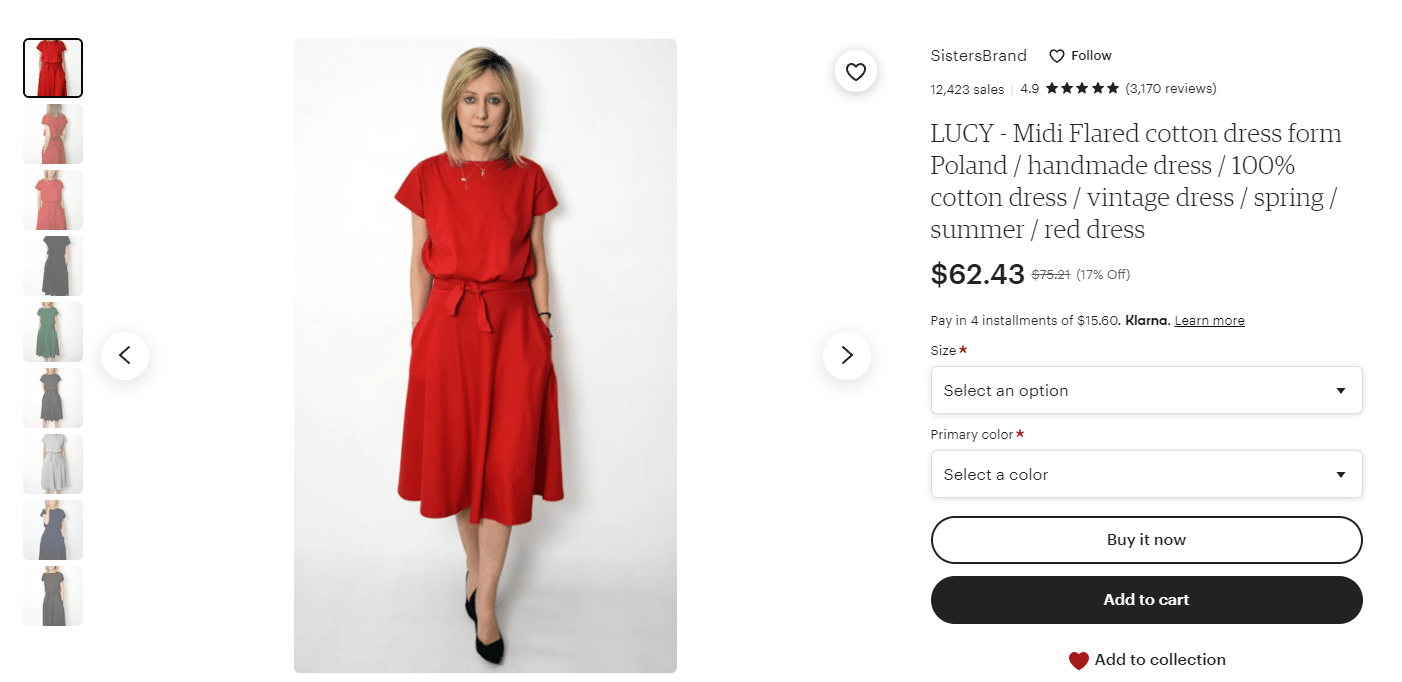Click the heart icon beside Follow

pyautogui.click(x=1057, y=56)
